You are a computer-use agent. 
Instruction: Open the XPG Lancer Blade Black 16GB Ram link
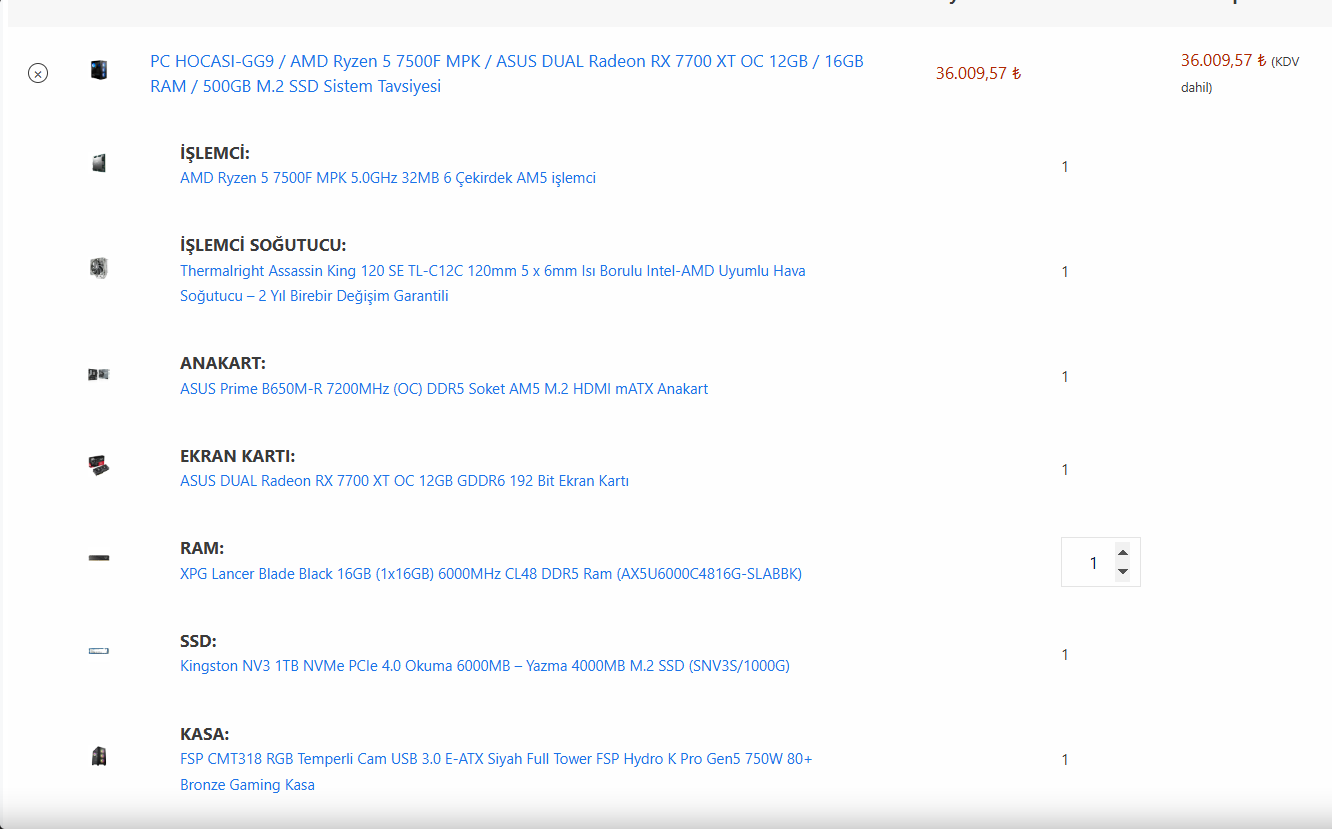491,574
